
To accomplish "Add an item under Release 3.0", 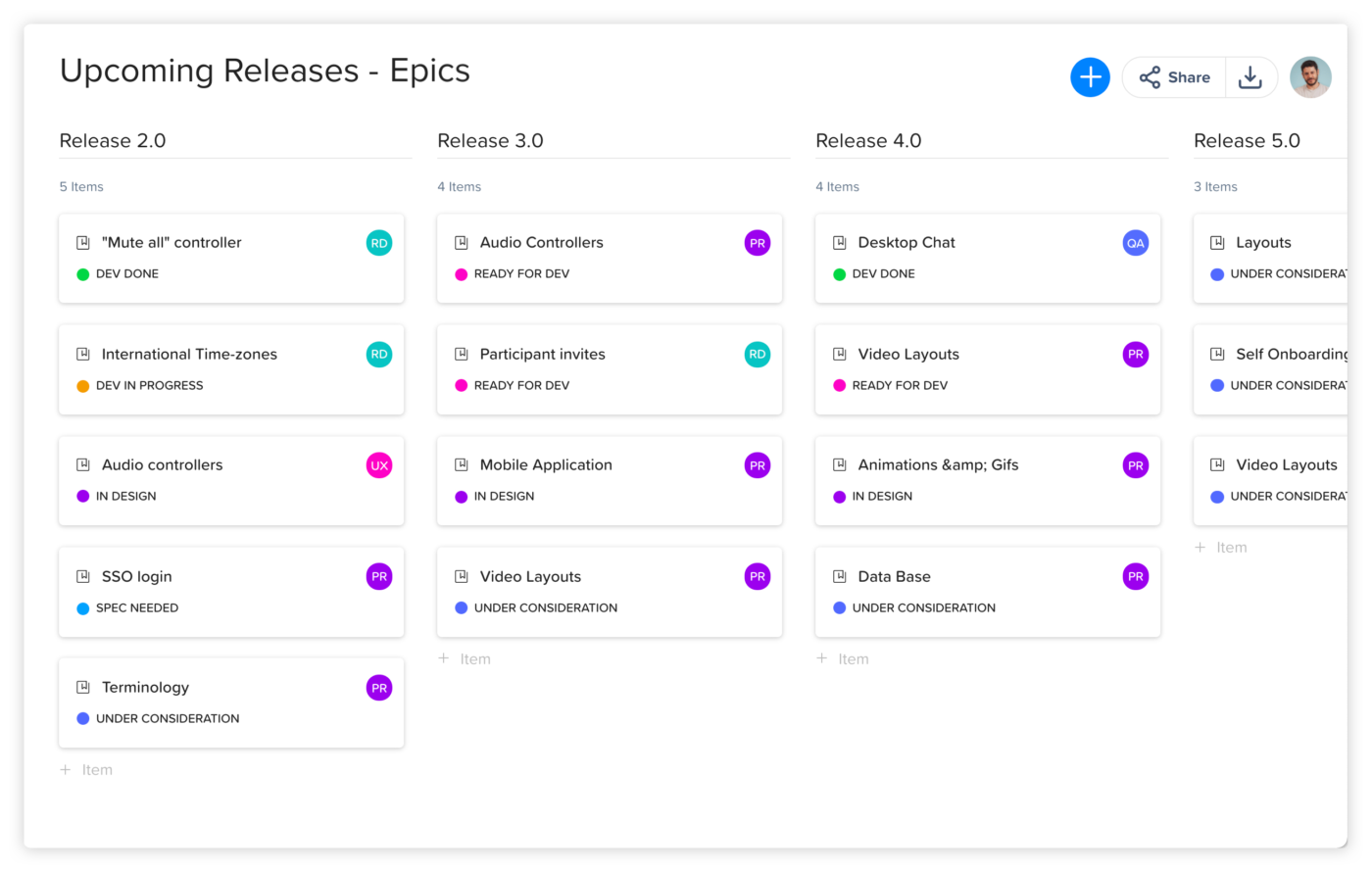I will [x=465, y=659].
